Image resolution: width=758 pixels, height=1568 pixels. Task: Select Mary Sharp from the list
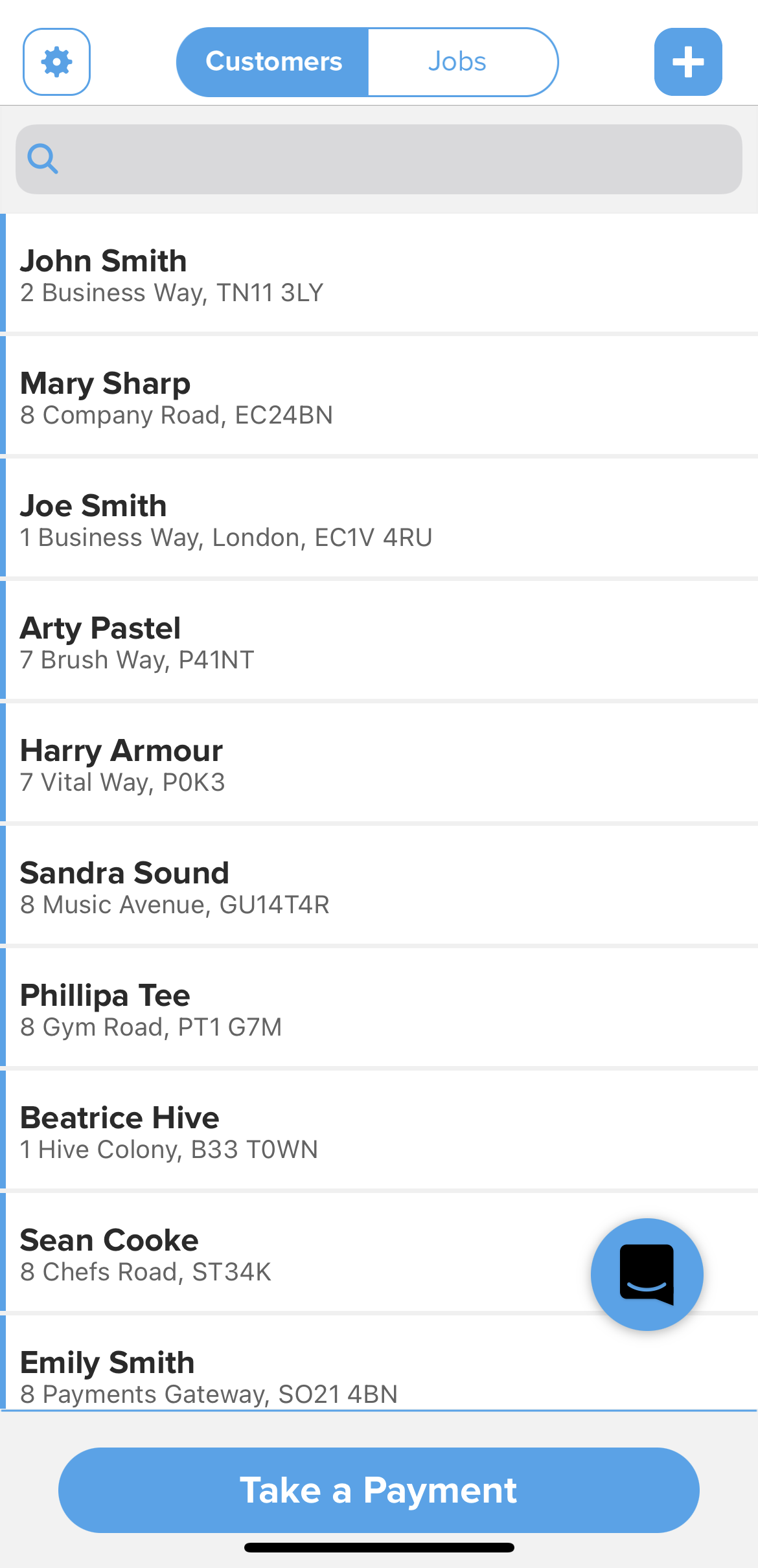106,383
